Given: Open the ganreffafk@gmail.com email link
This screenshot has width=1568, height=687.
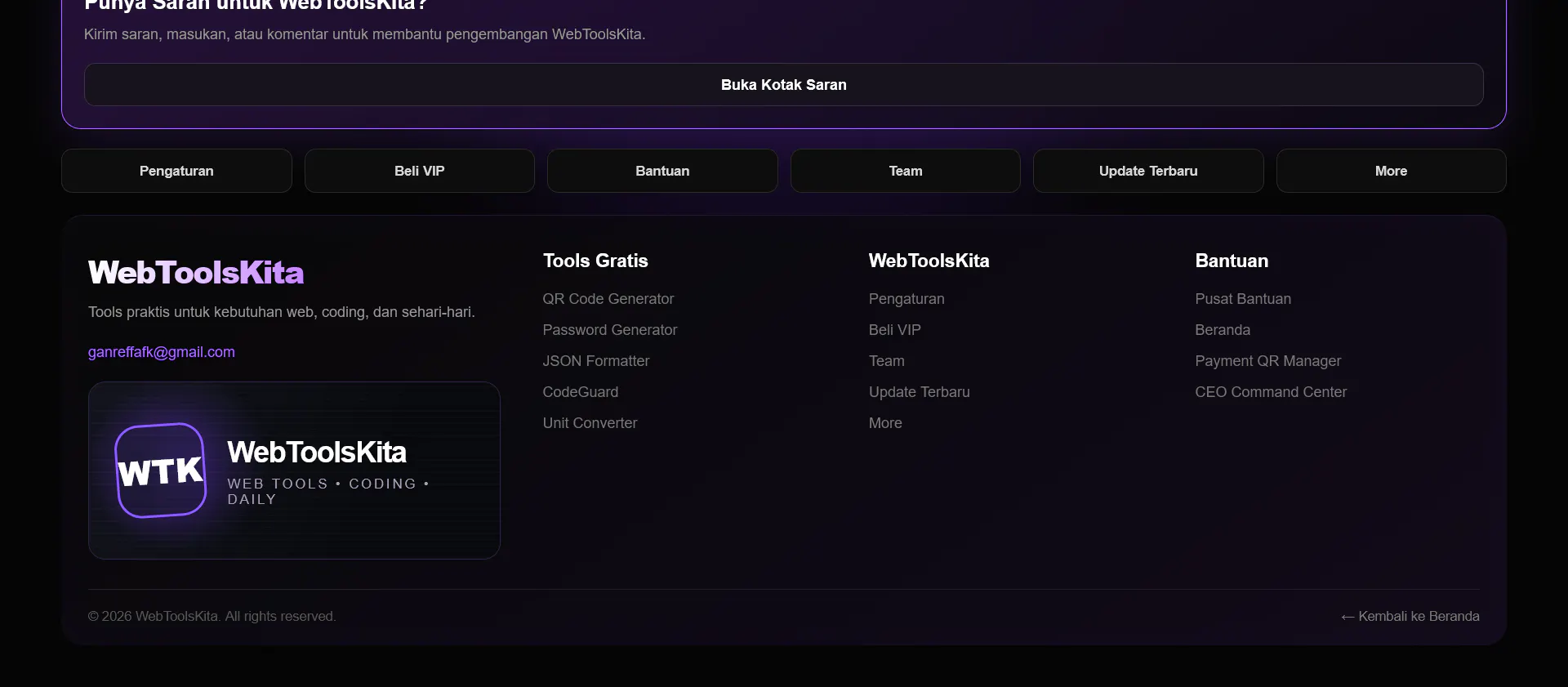Looking at the screenshot, I should (x=162, y=352).
